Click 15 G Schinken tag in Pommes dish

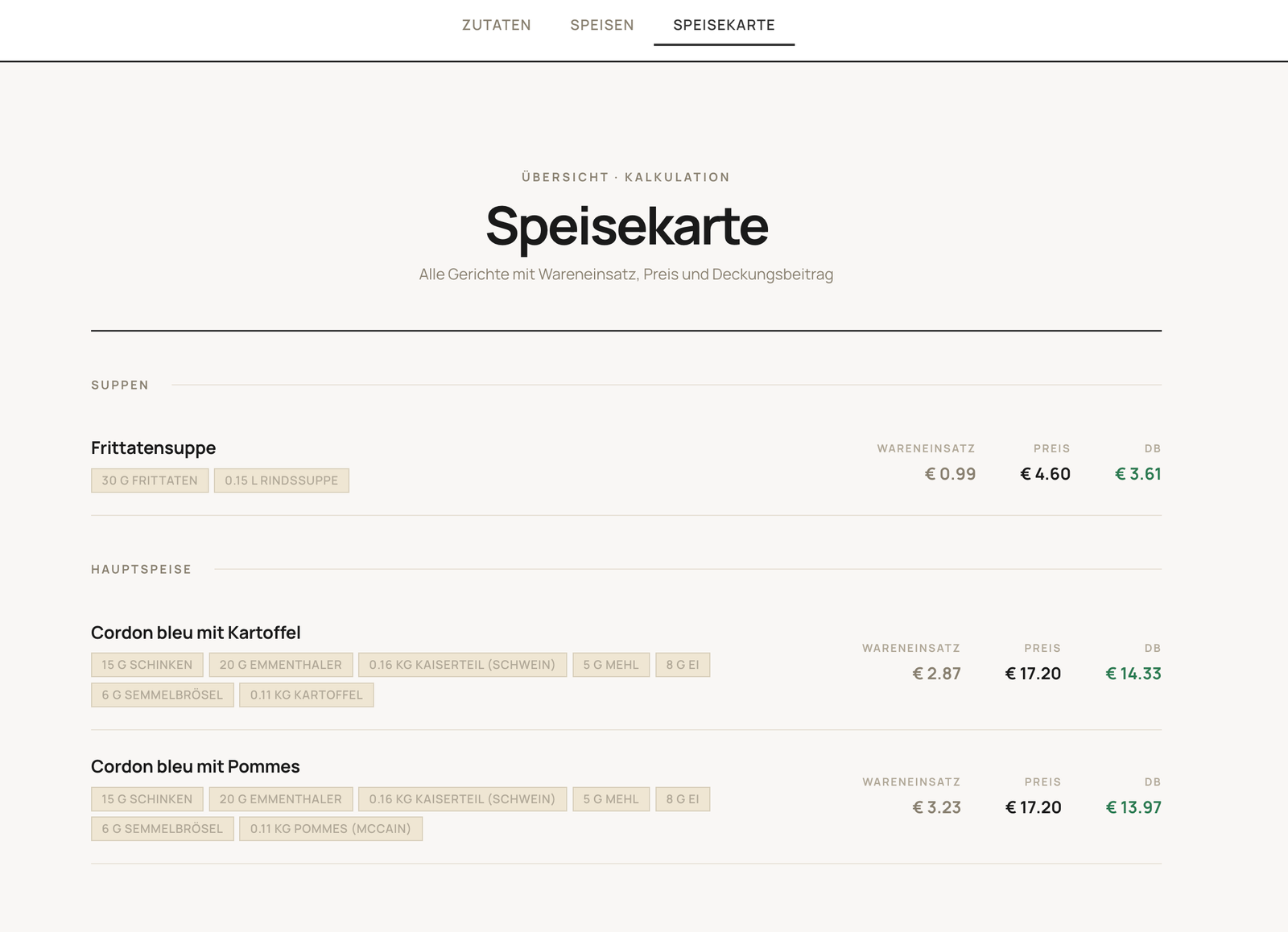pyautogui.click(x=147, y=799)
